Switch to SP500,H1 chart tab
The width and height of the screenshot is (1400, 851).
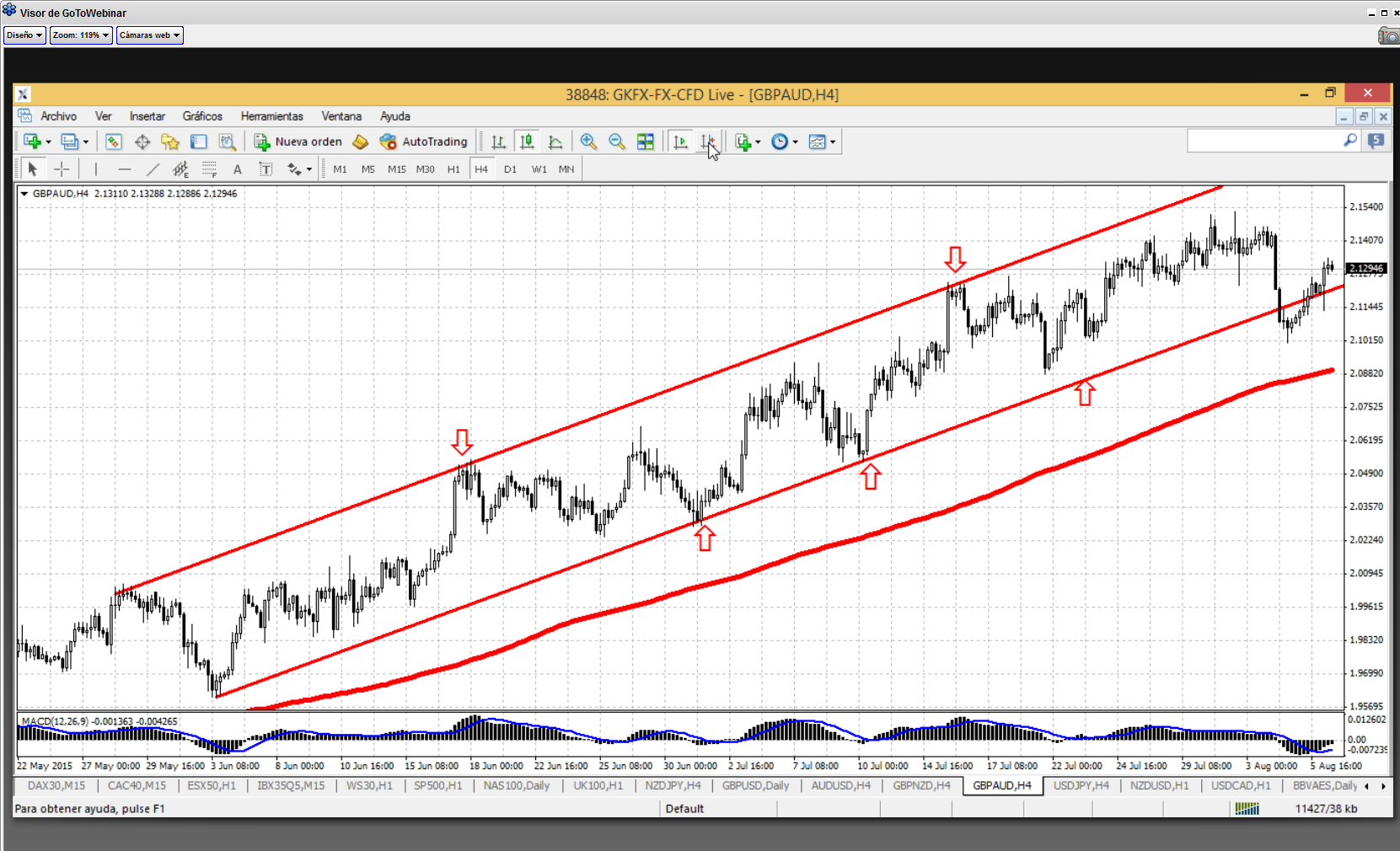(x=438, y=785)
